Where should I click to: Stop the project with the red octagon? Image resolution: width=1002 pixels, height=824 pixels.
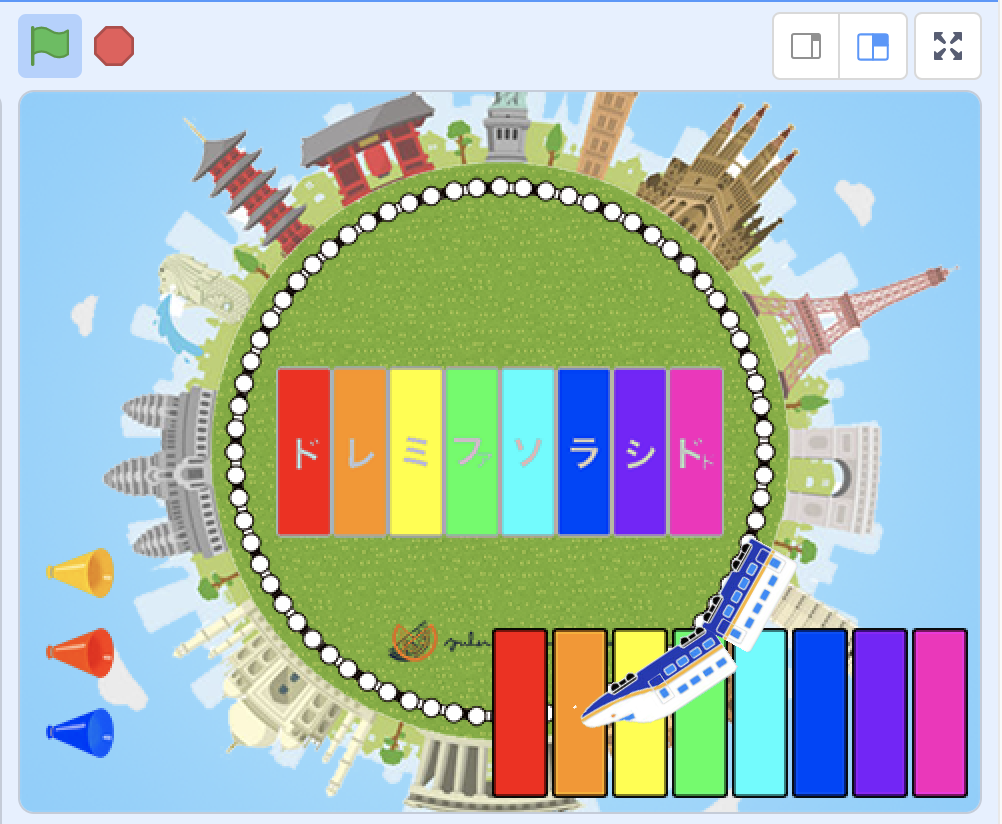114,46
